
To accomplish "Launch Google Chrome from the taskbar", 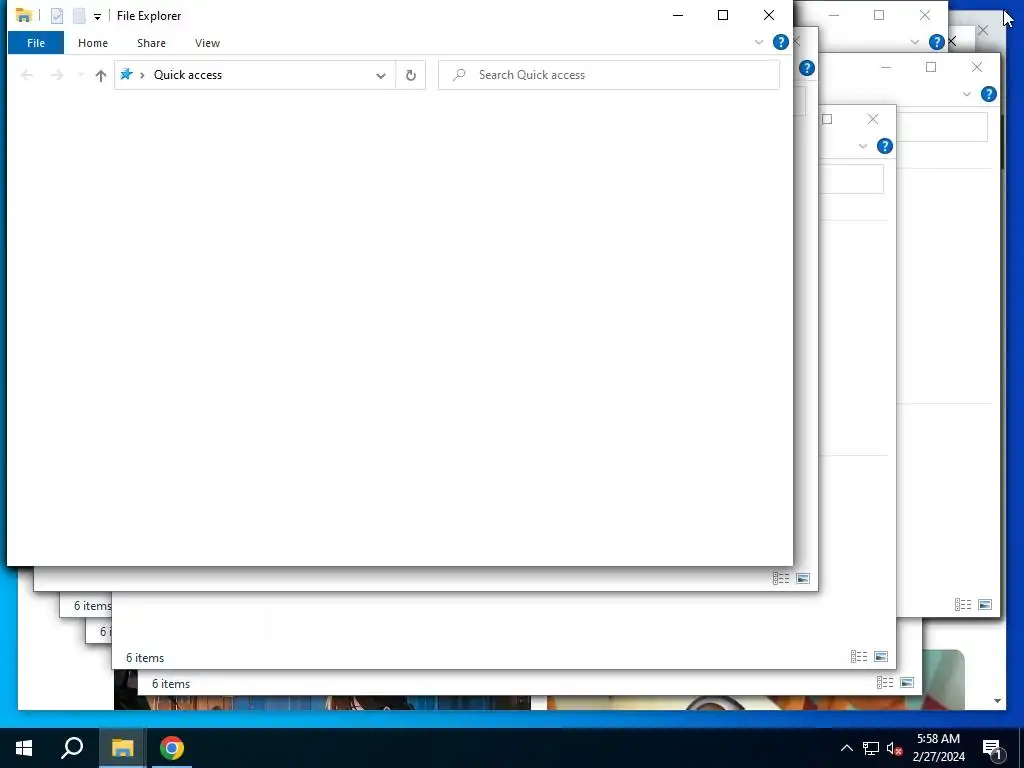I will pos(172,748).
